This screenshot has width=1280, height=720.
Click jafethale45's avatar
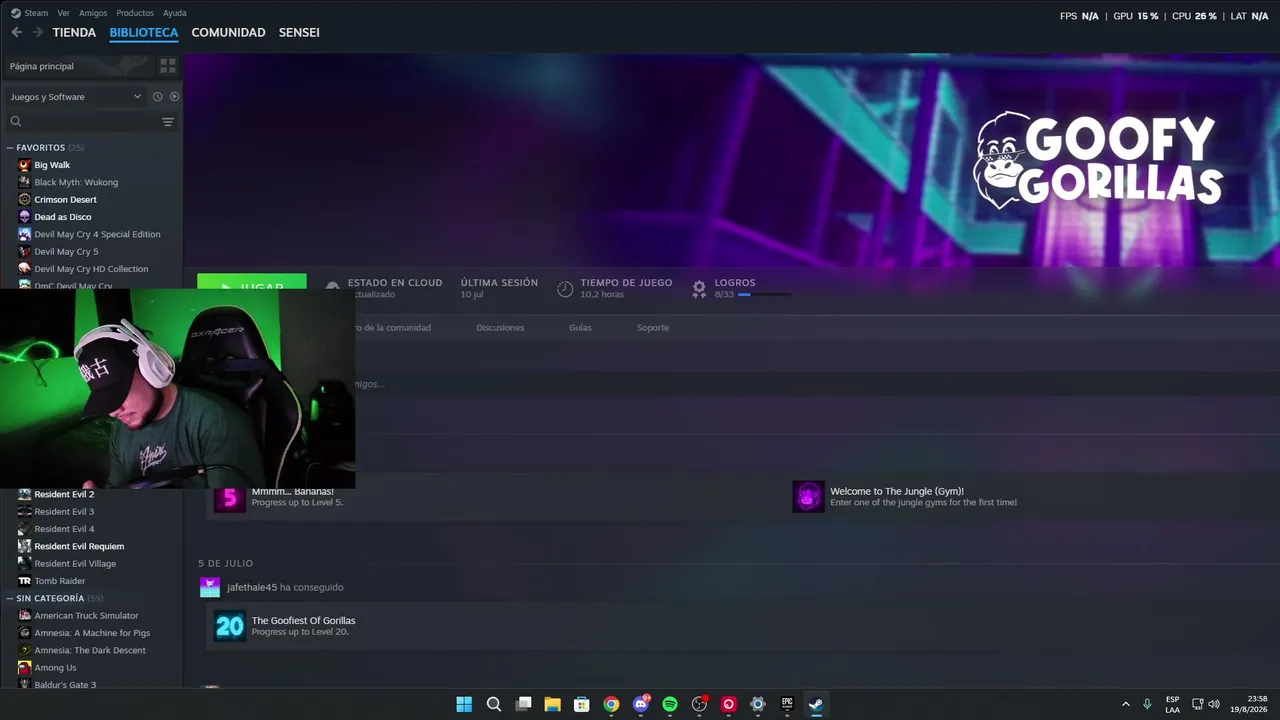point(210,587)
